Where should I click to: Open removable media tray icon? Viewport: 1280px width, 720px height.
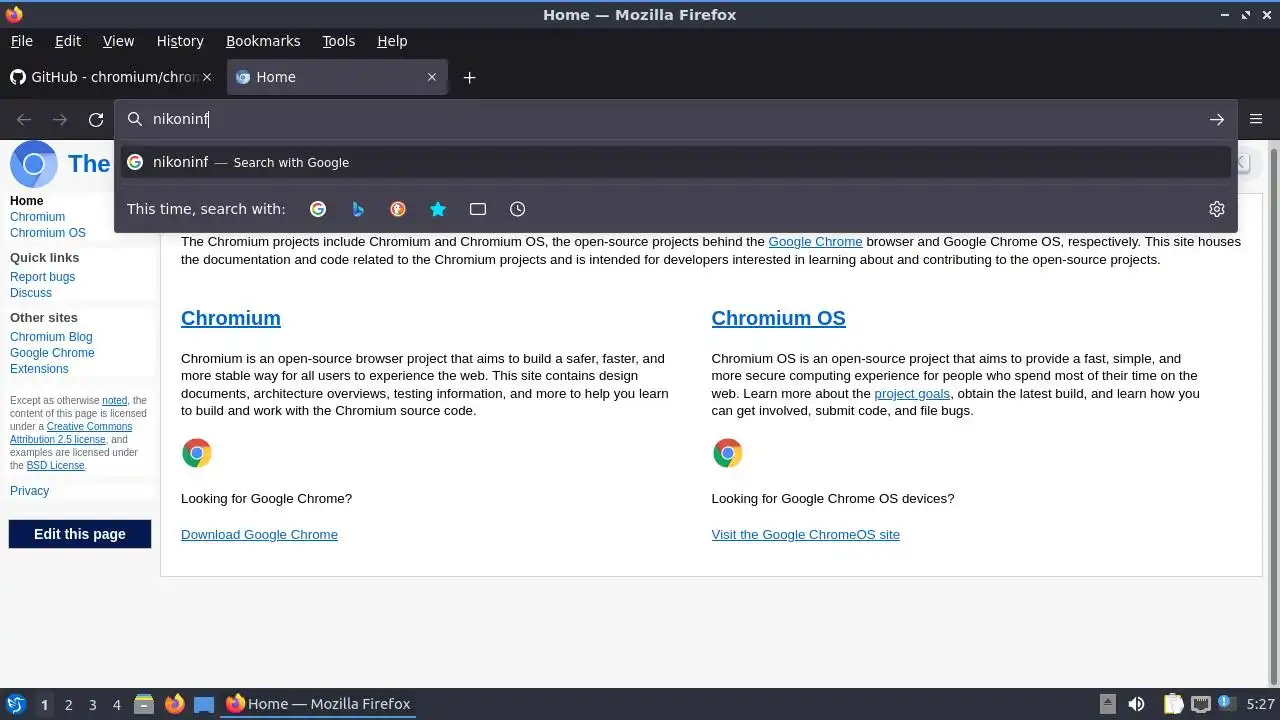1107,704
